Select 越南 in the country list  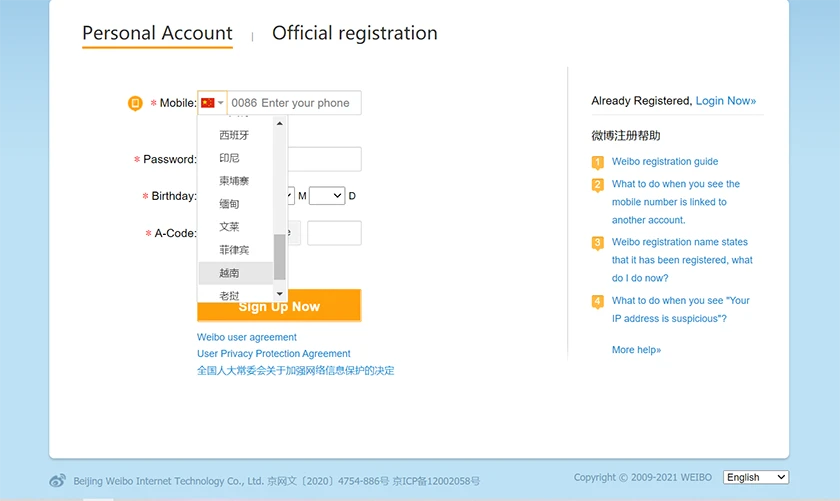pyautogui.click(x=235, y=273)
